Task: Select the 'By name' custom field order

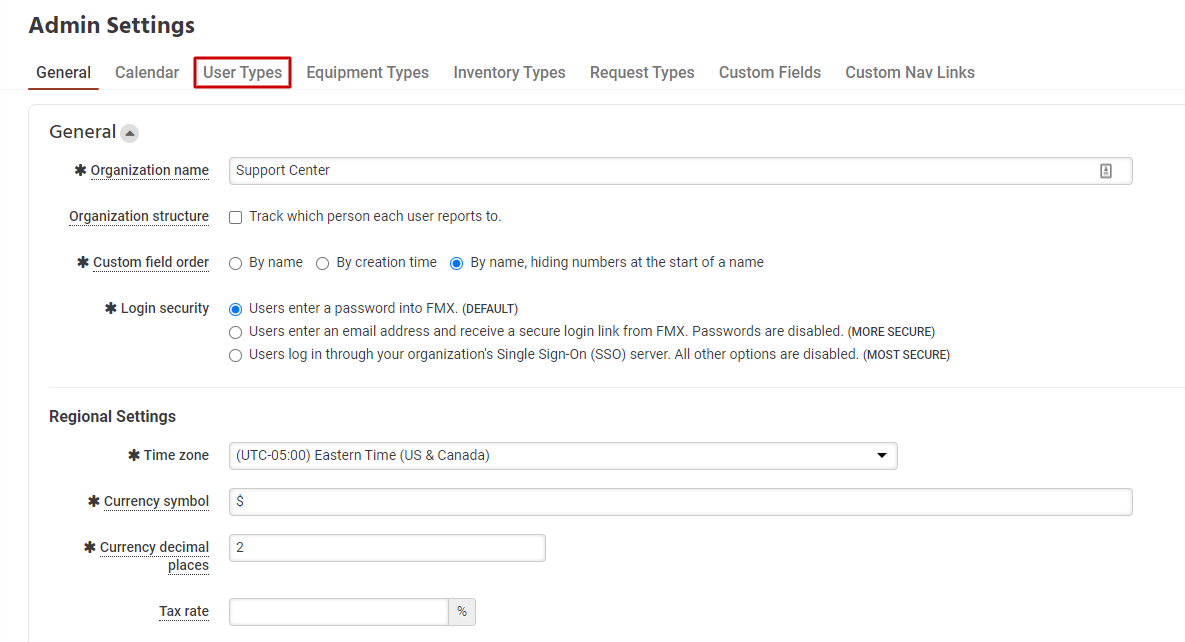Action: [236, 263]
